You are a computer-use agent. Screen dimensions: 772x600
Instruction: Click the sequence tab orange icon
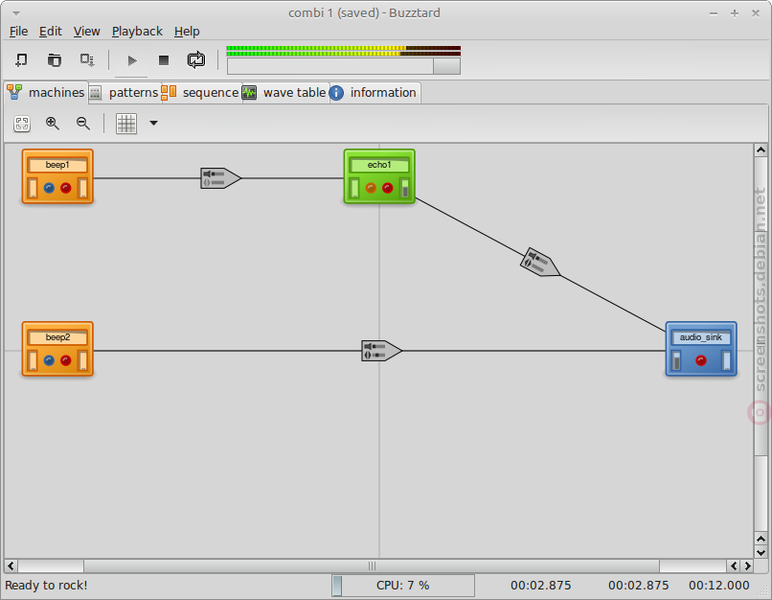click(x=169, y=92)
